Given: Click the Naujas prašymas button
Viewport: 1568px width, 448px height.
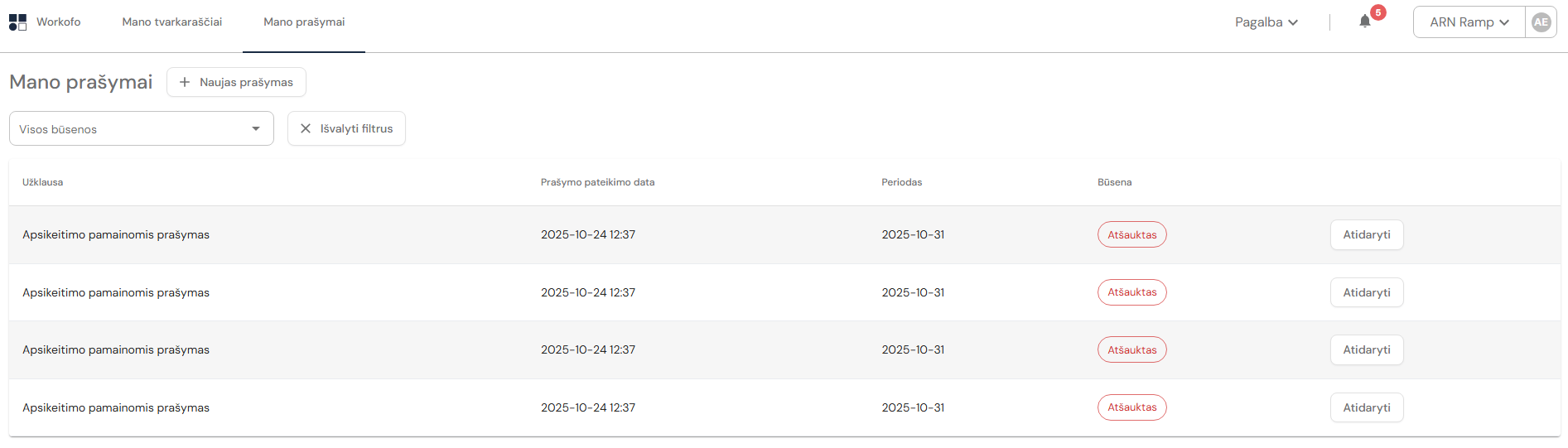Looking at the screenshot, I should tap(237, 82).
